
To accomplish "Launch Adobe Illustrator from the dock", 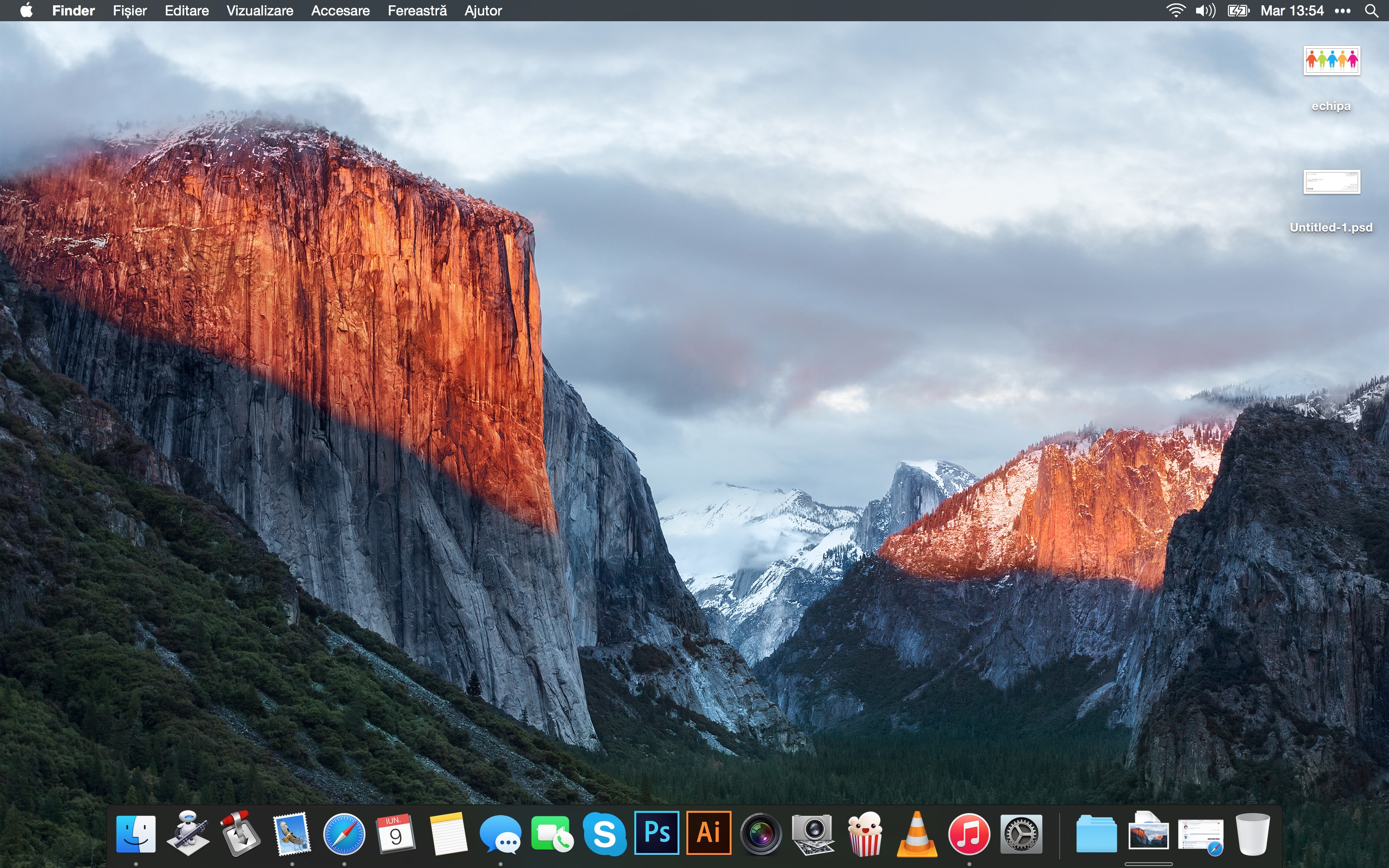I will [709, 832].
